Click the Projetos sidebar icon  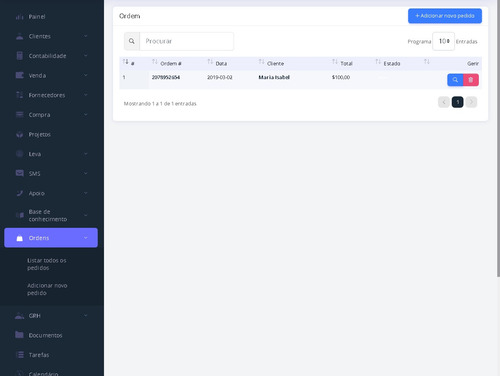(20, 134)
